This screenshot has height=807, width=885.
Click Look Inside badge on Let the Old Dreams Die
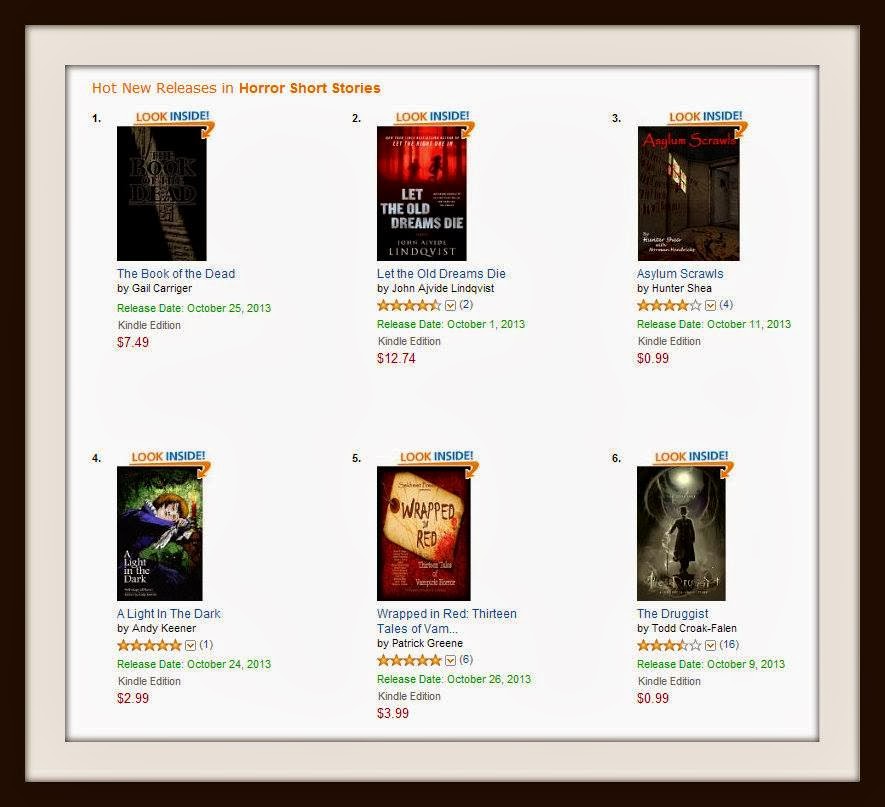point(433,120)
